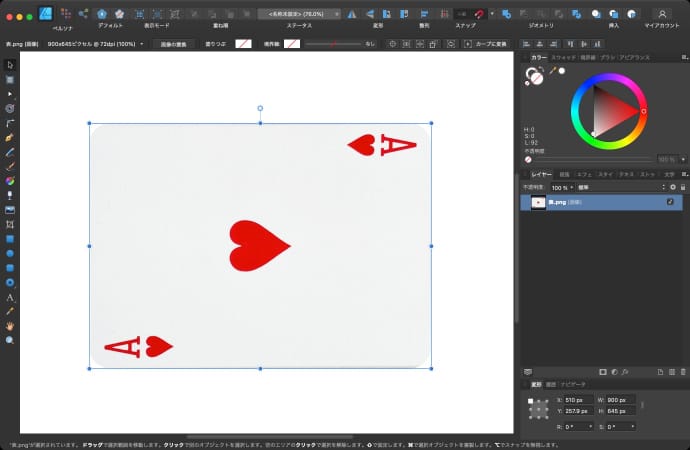The height and width of the screenshot is (450, 690).
Task: Select the hand View tool
Action: point(10,326)
